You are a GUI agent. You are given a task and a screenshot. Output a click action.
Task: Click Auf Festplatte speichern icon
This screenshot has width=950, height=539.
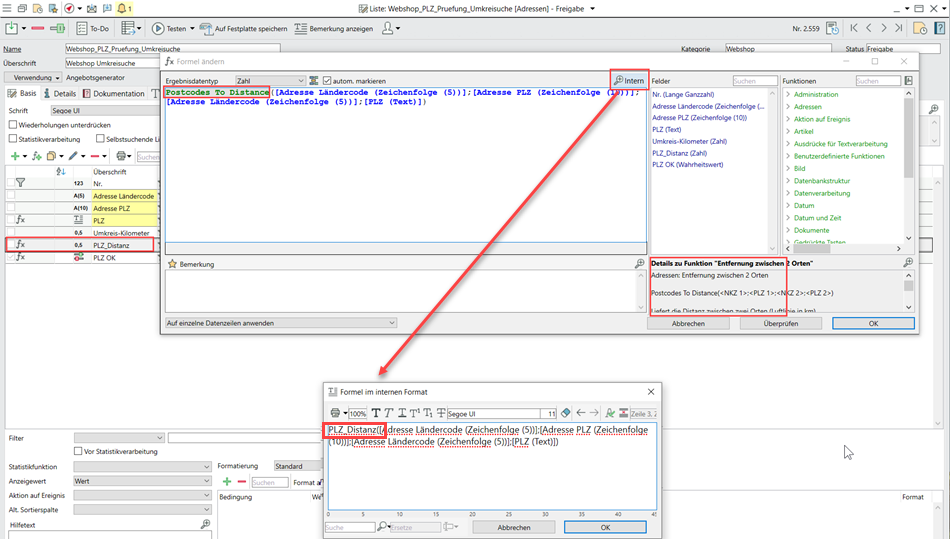pyautogui.click(x=206, y=29)
